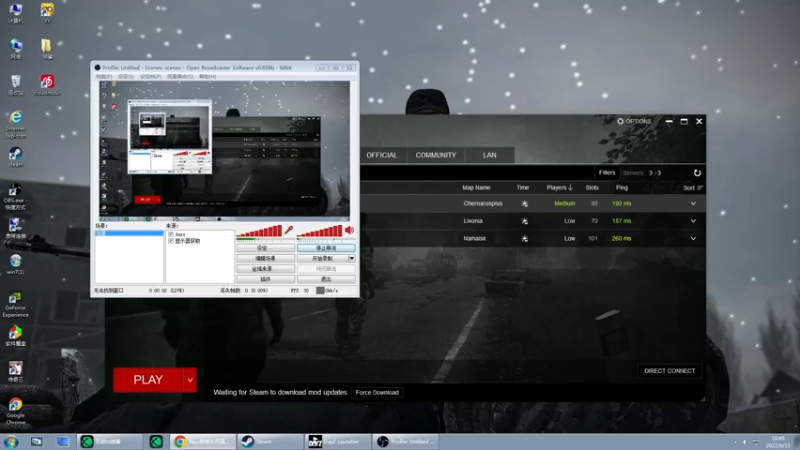Click the stop streaming button in OBS

[x=326, y=248]
